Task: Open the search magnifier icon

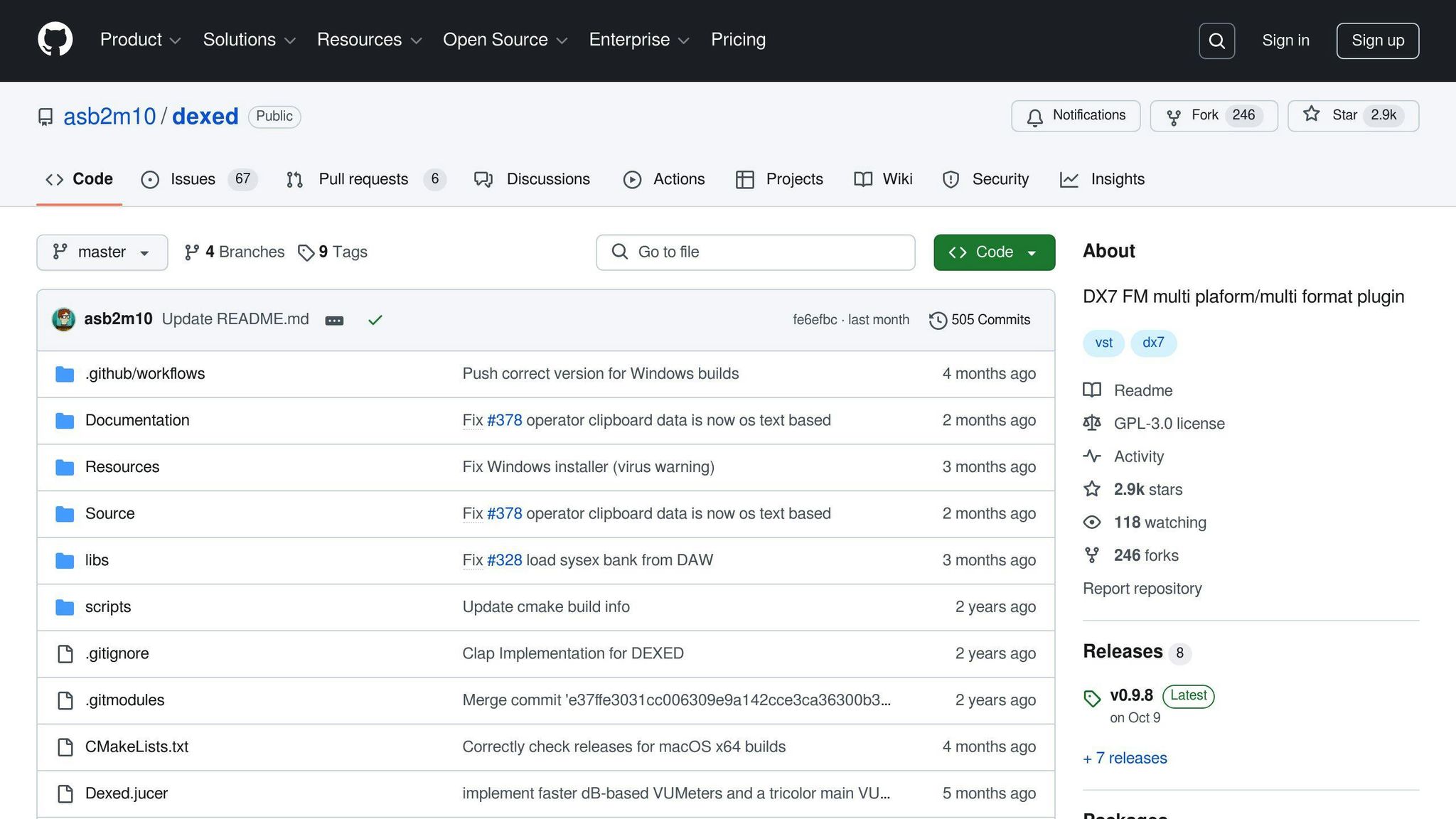Action: 1216,41
